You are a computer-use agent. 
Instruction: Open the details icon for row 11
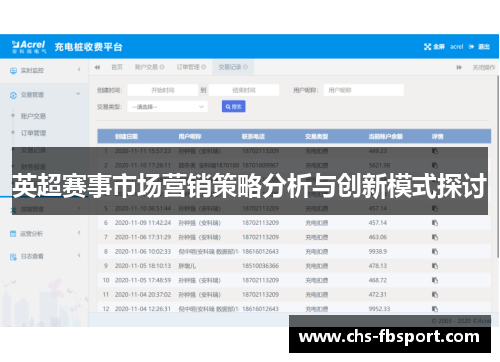pos(435,294)
